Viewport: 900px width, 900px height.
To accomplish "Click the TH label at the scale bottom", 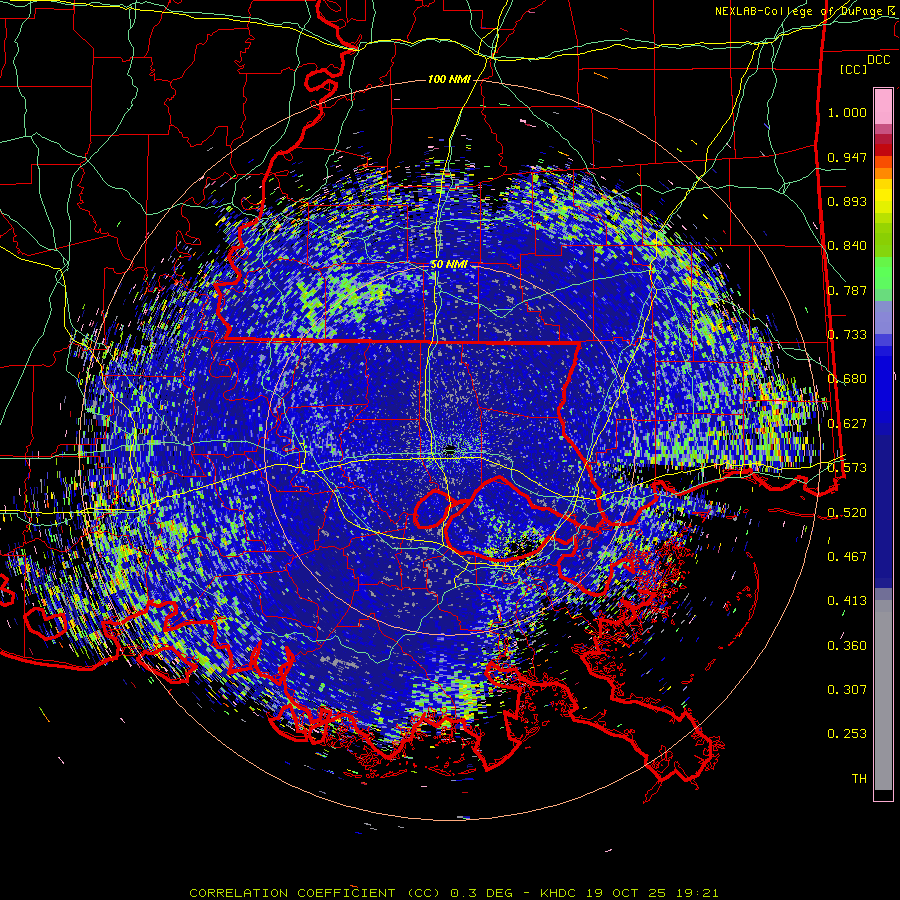I will click(859, 779).
